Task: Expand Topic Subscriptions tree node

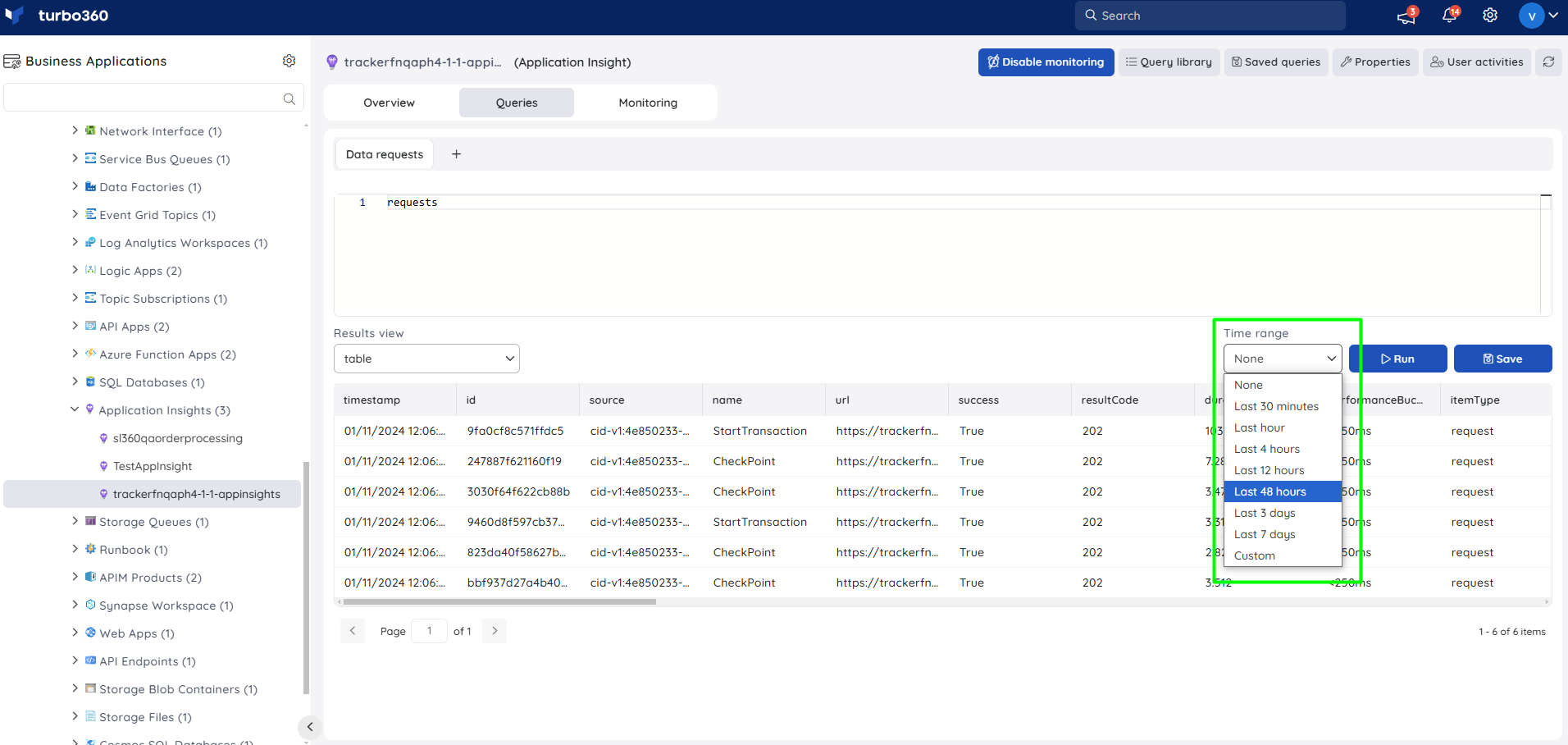Action: tap(75, 298)
